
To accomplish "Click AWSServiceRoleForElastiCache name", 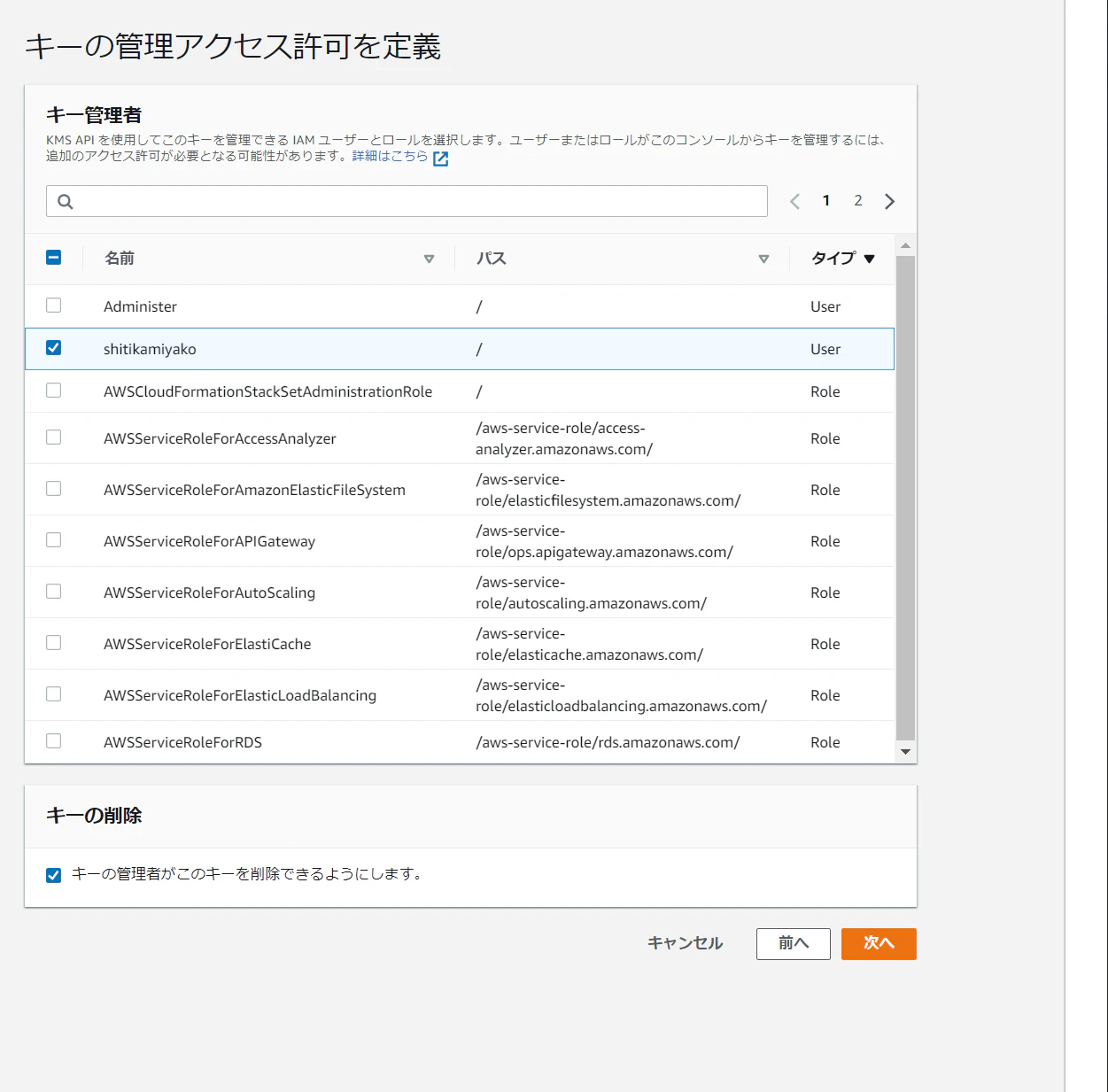I will click(207, 644).
